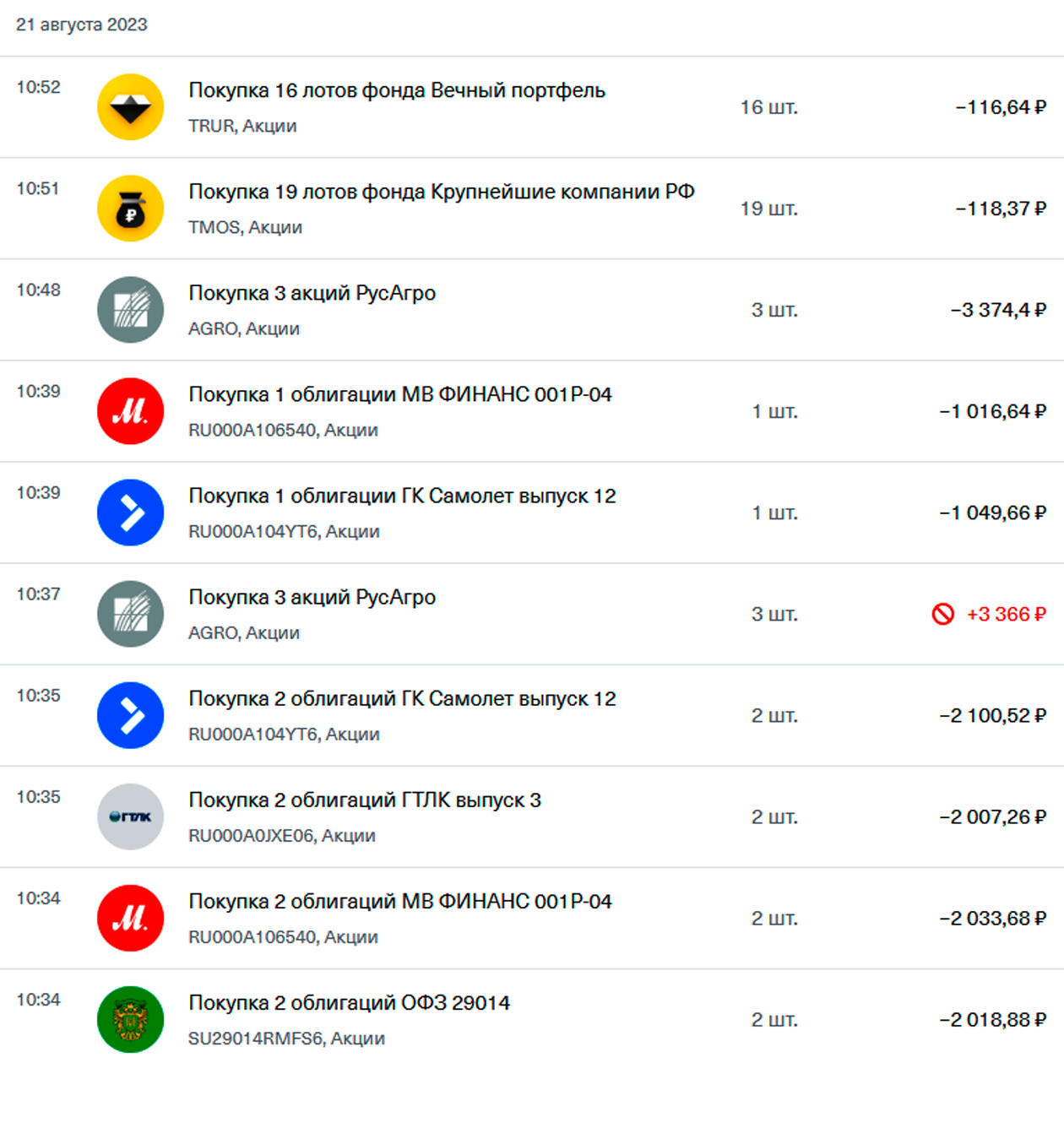Click the ГТЛК logo icon
The image size is (1064, 1139).
[130, 816]
